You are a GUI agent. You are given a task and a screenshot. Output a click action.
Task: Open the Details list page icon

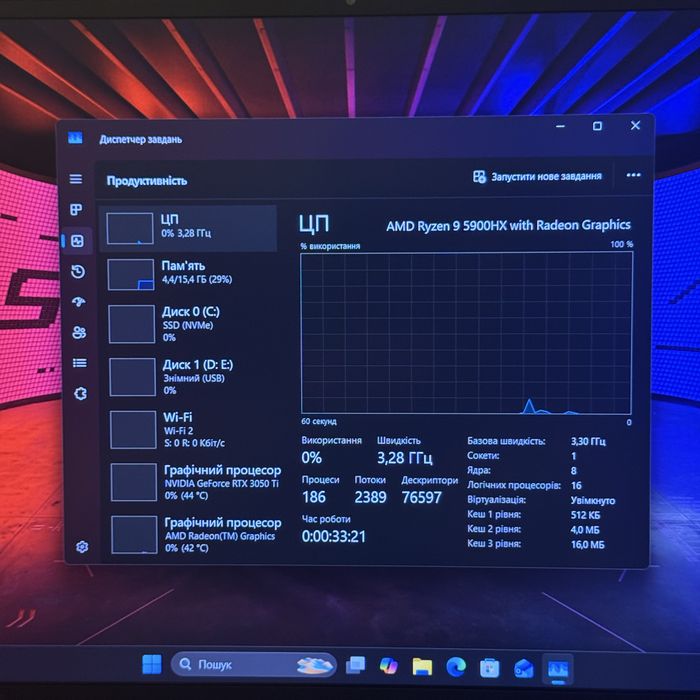(80, 363)
